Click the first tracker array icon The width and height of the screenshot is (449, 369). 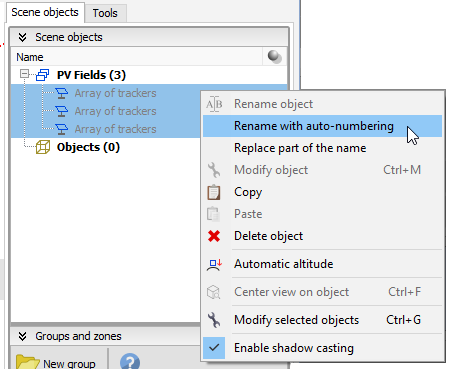pyautogui.click(x=62, y=93)
